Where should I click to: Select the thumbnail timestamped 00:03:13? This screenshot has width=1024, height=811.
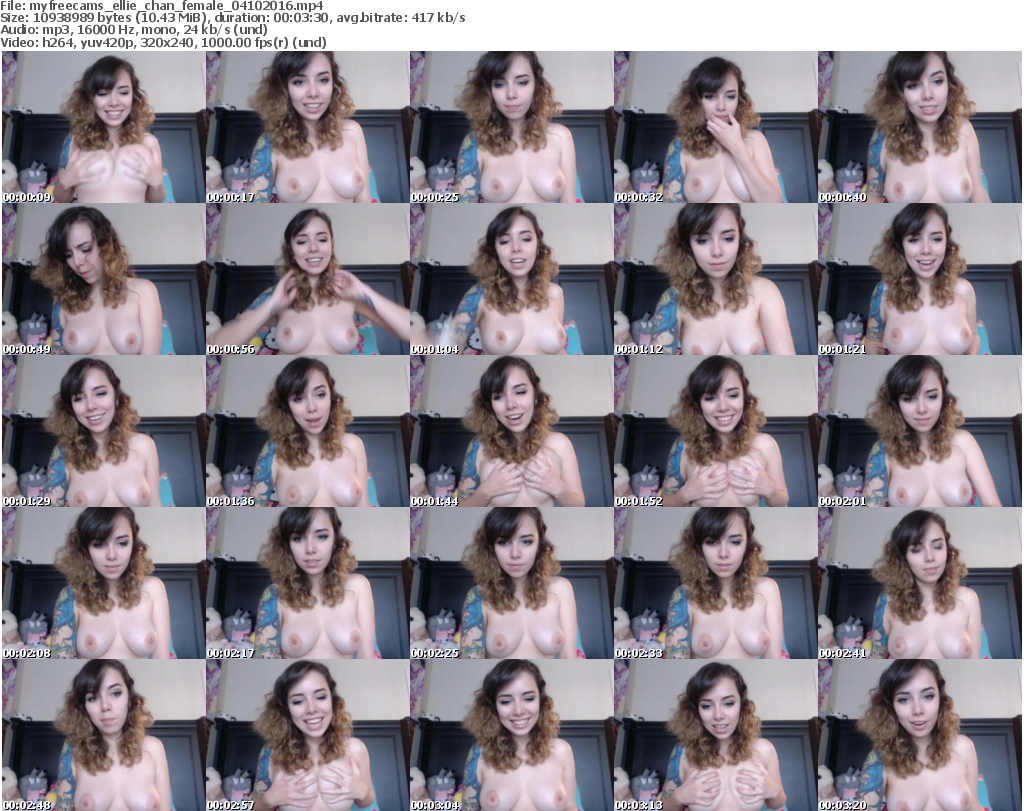pyautogui.click(x=715, y=735)
